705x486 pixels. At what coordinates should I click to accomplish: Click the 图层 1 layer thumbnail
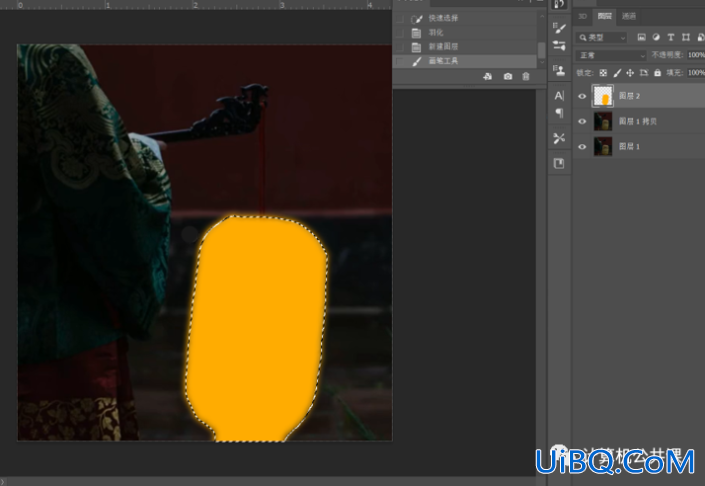[x=602, y=147]
